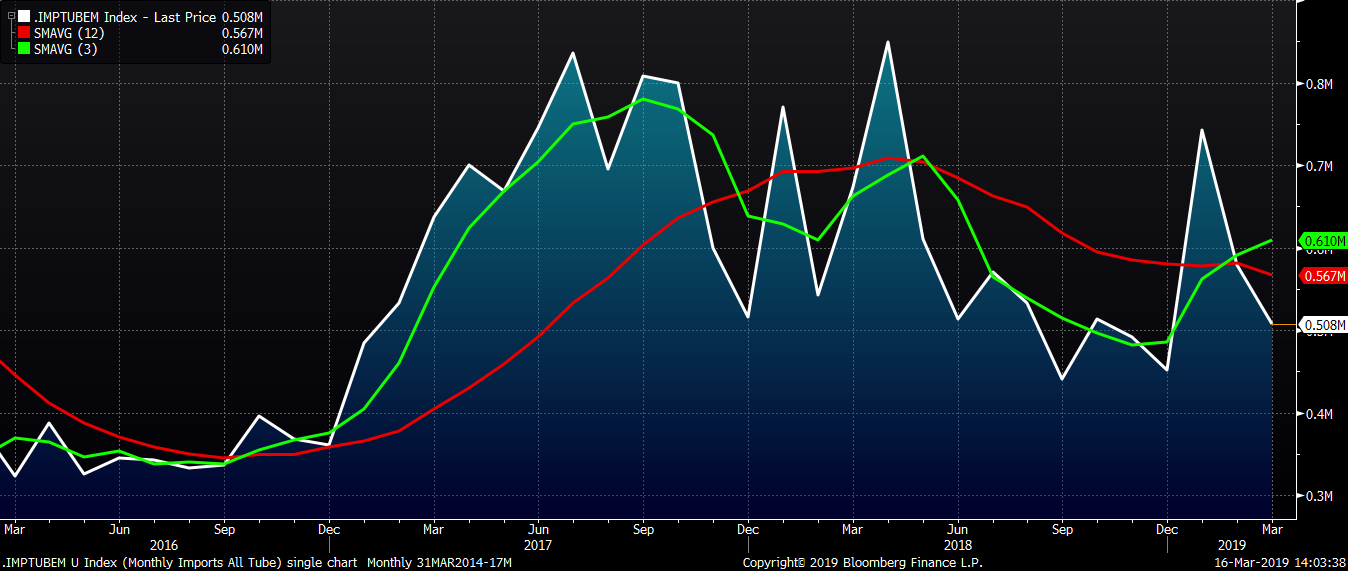Select the SMAVG (12) legend entry

(69, 33)
